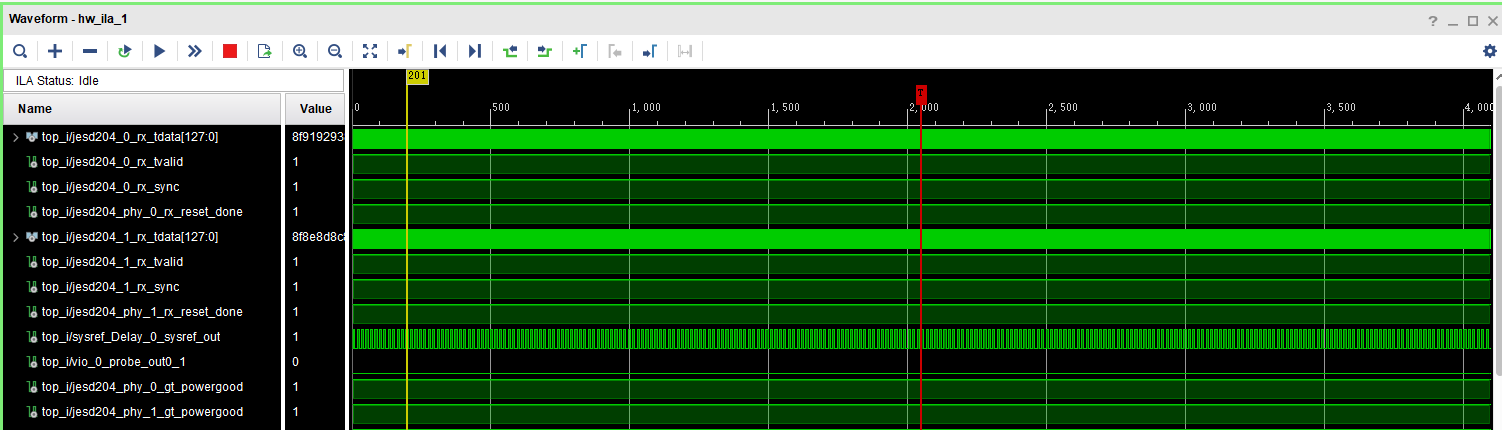The width and height of the screenshot is (1502, 430).
Task: Click the Name column header
Action: (144, 109)
